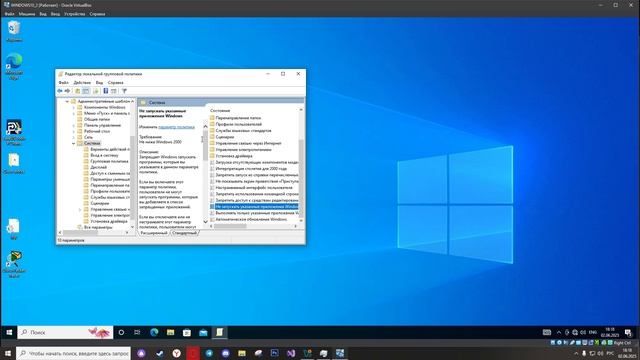The width and height of the screenshot is (640, 360).
Task: Click the guest Windows Start button
Action: click(x=9, y=333)
